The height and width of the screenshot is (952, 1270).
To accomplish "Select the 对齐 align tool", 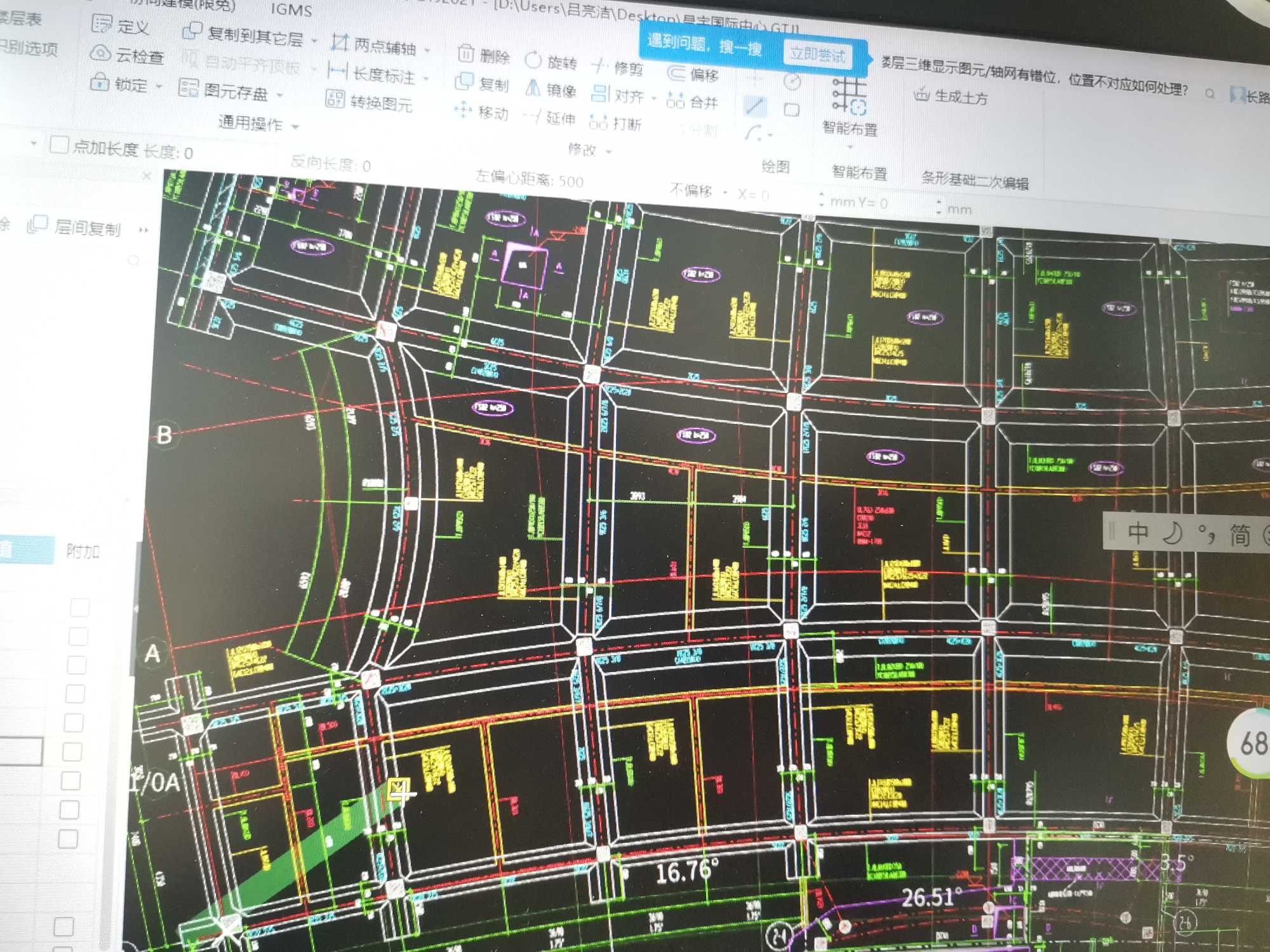I will click(617, 95).
